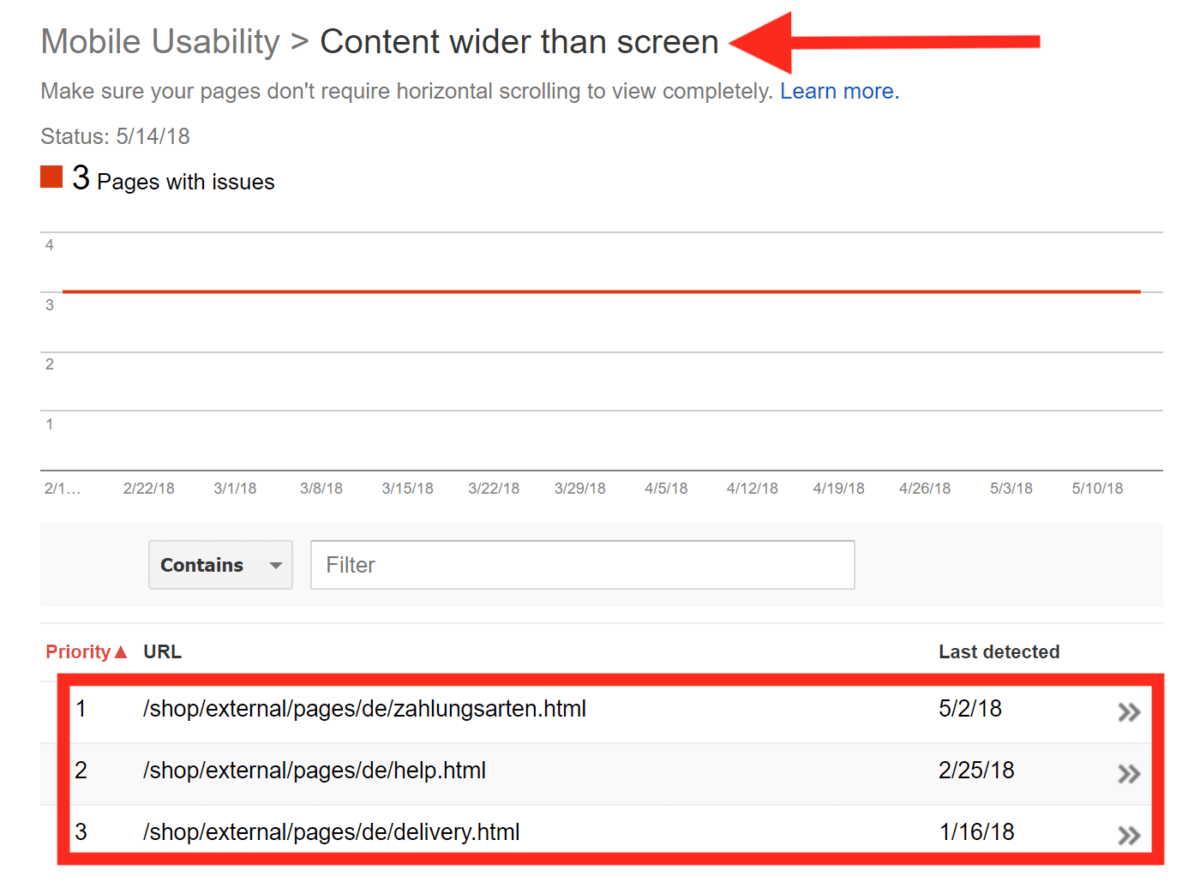The image size is (1200, 882).
Task: Click the 3/29/18 chart axis date
Action: (x=580, y=489)
